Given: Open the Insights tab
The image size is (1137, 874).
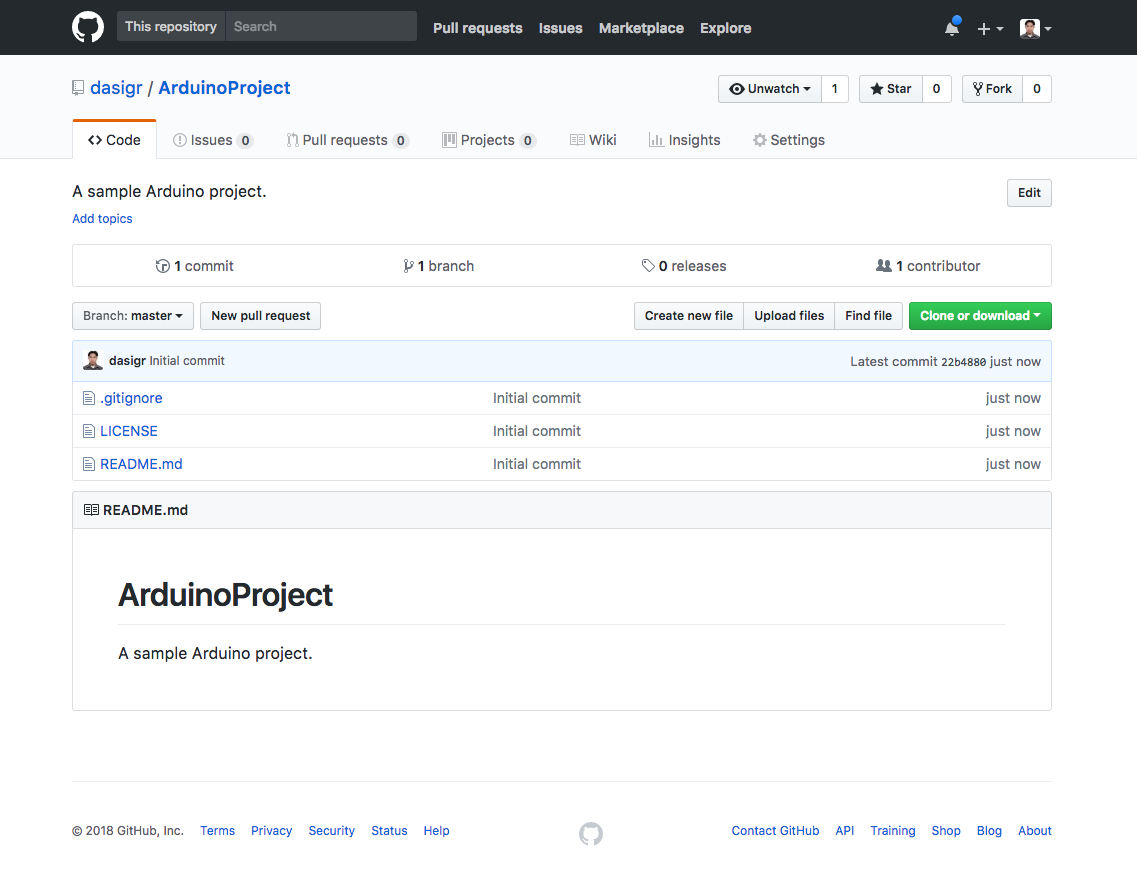Looking at the screenshot, I should pyautogui.click(x=685, y=140).
